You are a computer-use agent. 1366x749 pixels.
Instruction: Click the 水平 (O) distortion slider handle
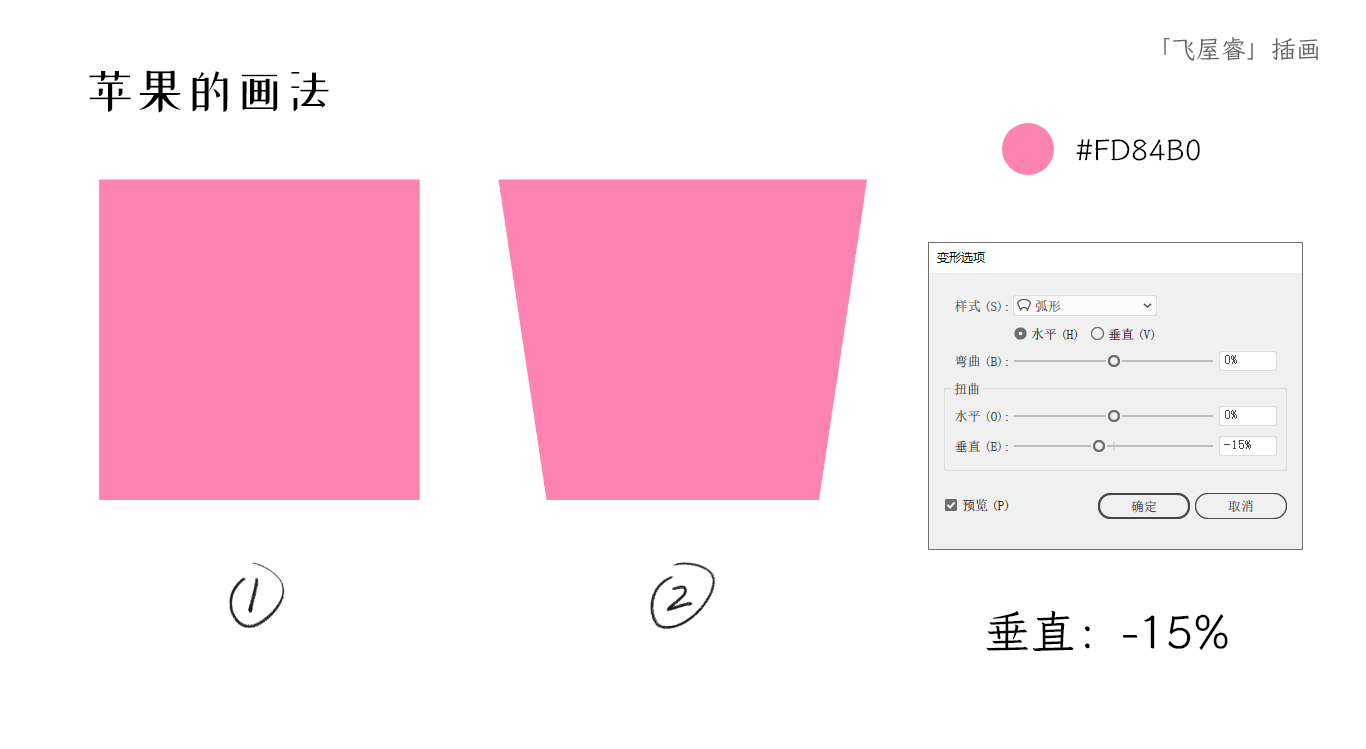point(1114,416)
